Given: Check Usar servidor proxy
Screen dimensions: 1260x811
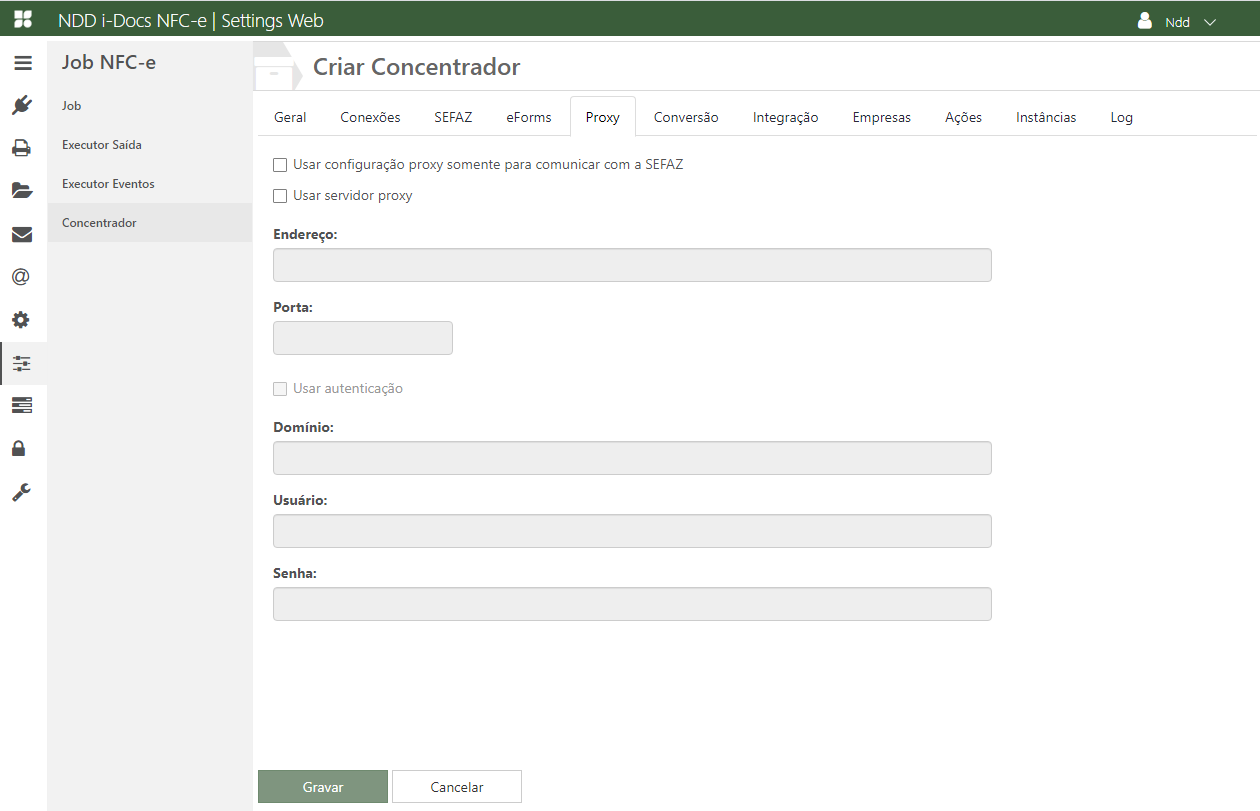Looking at the screenshot, I should (x=280, y=196).
